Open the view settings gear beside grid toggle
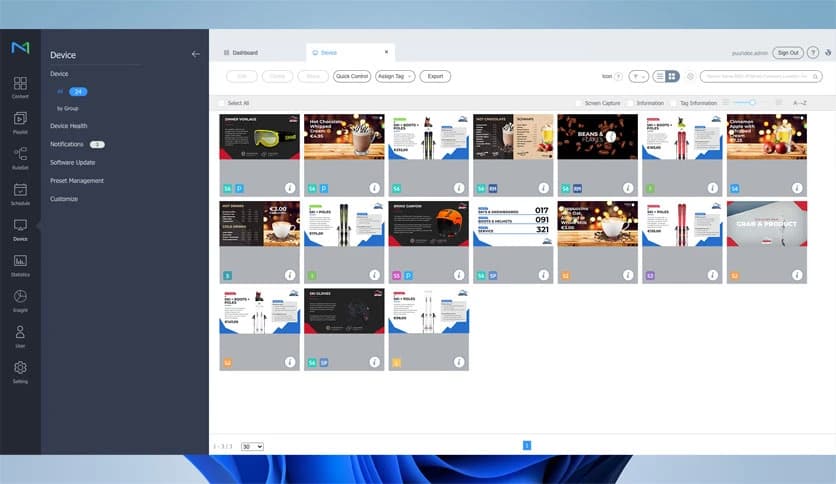 tap(690, 76)
